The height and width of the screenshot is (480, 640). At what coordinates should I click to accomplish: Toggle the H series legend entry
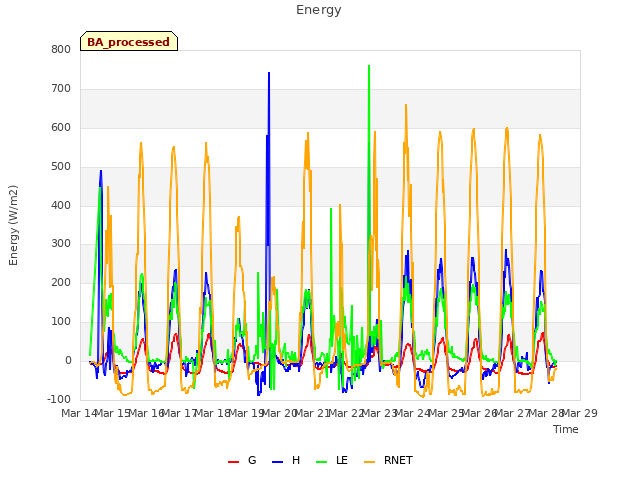[286, 460]
